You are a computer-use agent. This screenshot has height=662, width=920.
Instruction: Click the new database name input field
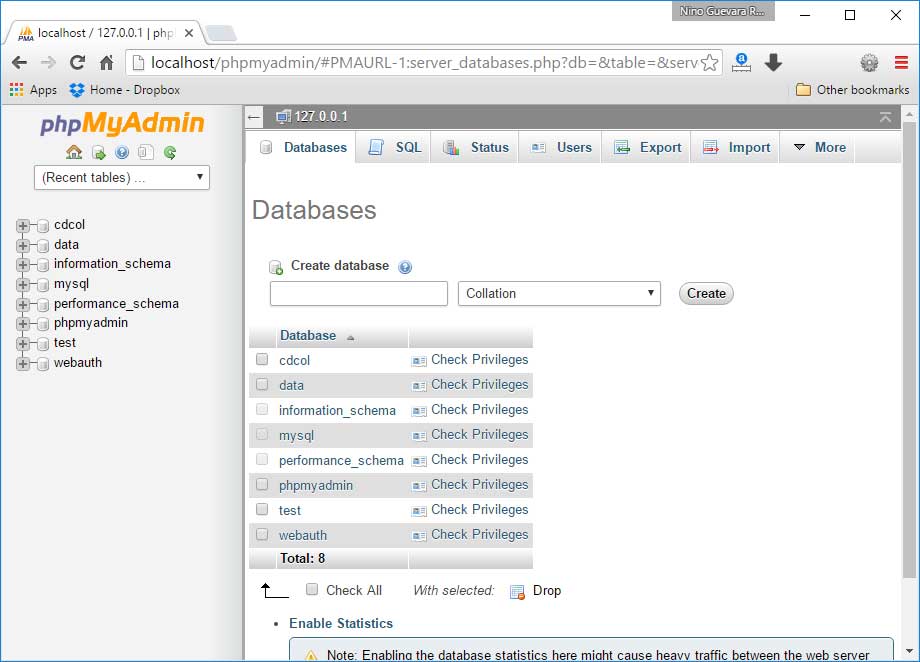click(358, 293)
